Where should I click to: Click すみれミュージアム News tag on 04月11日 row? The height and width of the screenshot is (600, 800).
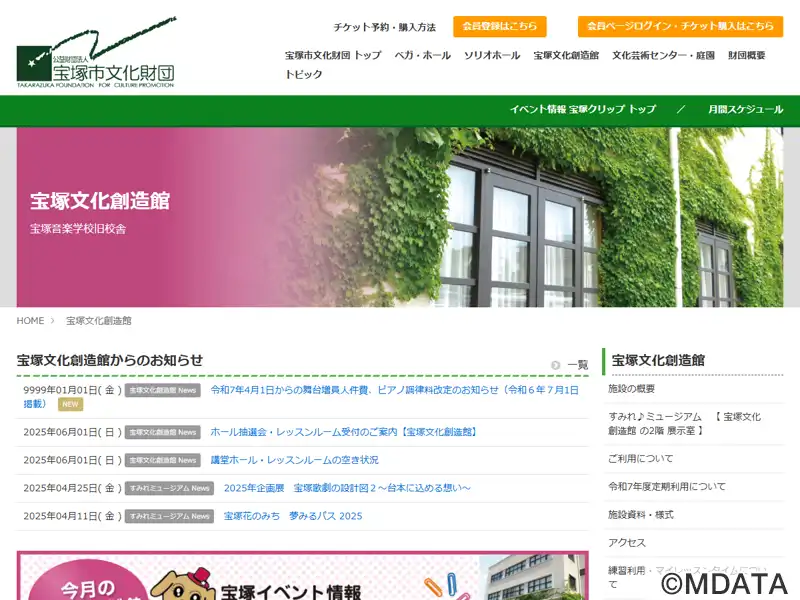(x=169, y=516)
